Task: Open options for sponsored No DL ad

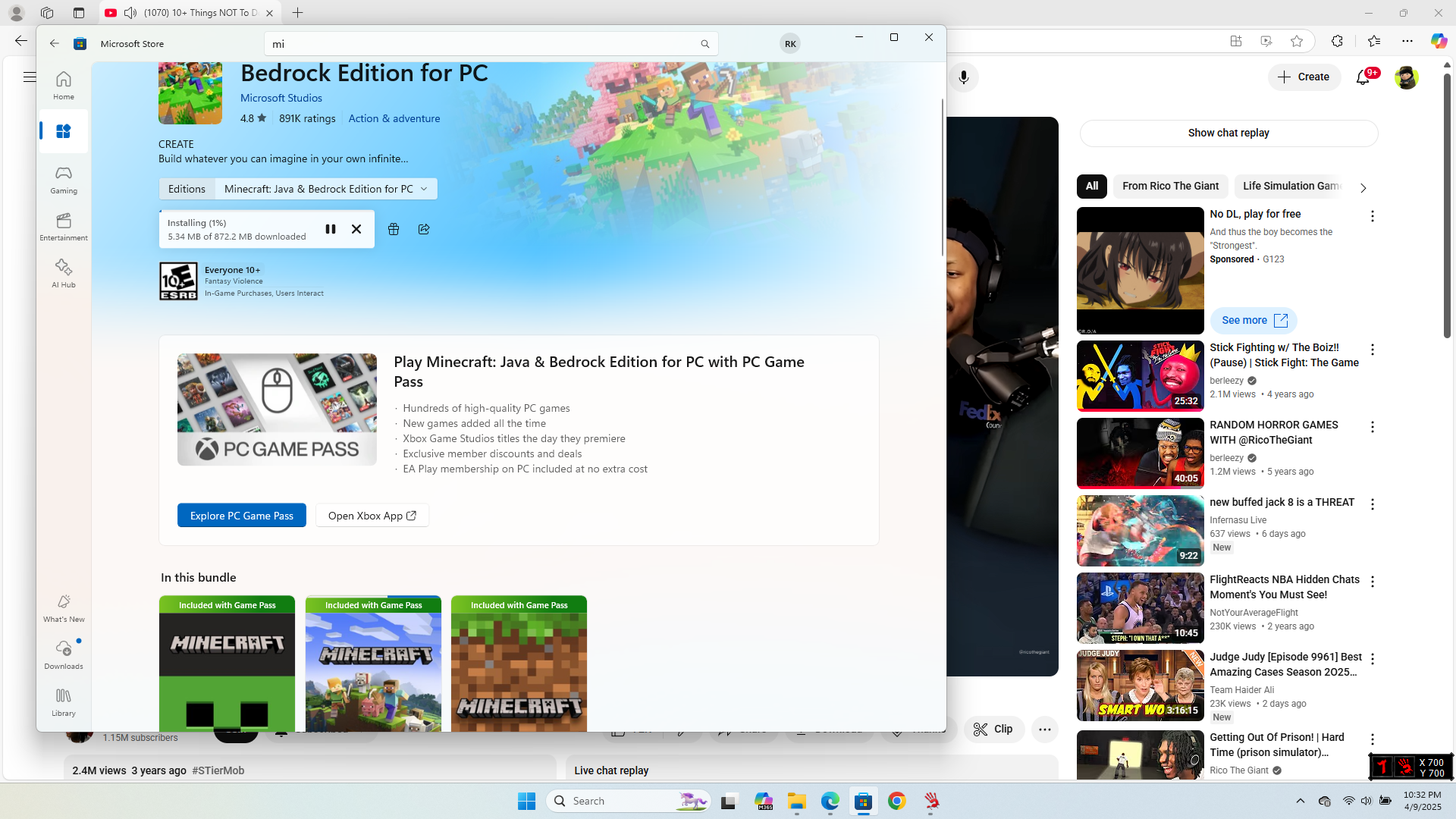Action: click(x=1372, y=216)
